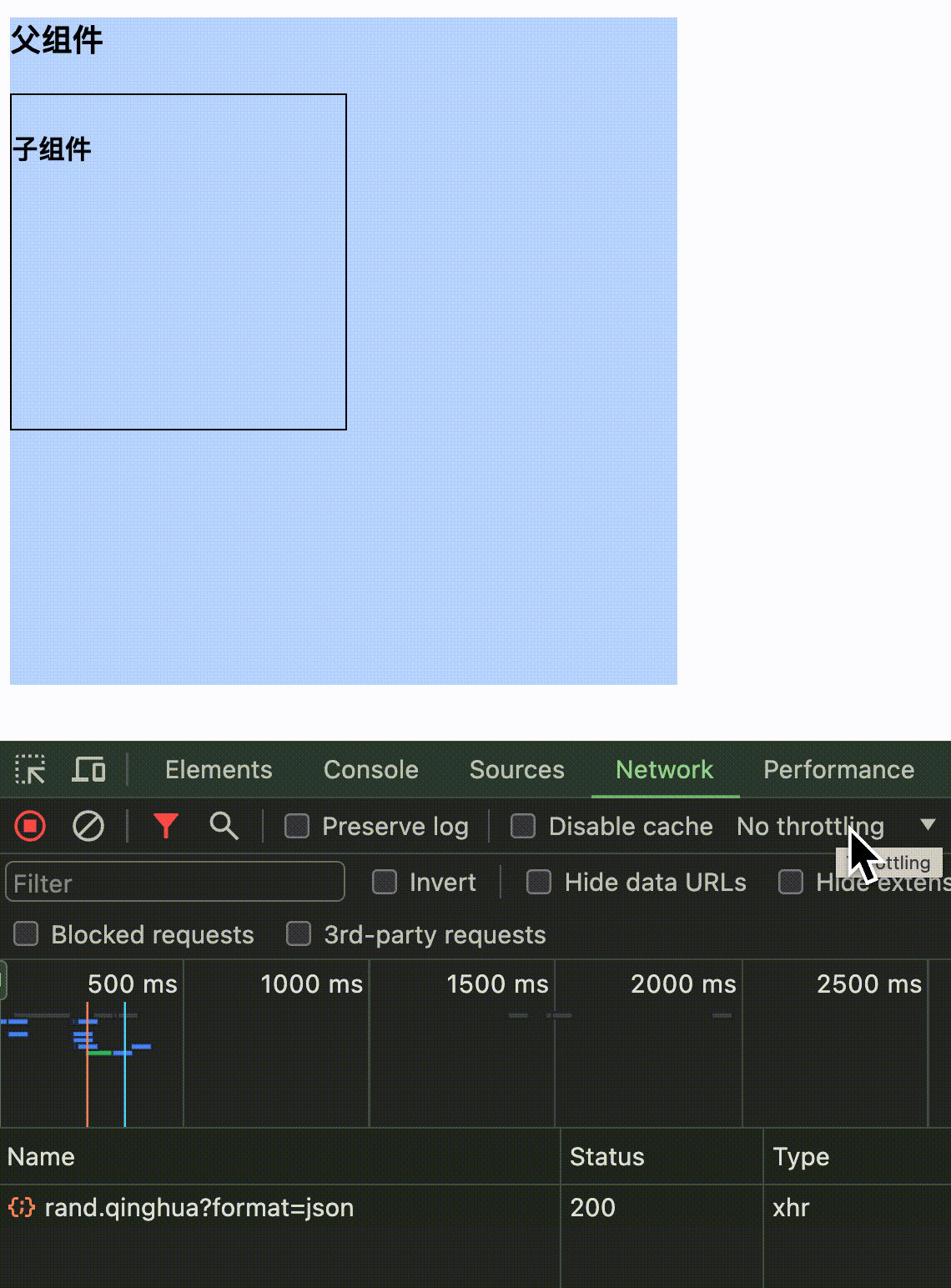Tick the Blocked requests checkbox
The height and width of the screenshot is (1288, 951).
26,934
